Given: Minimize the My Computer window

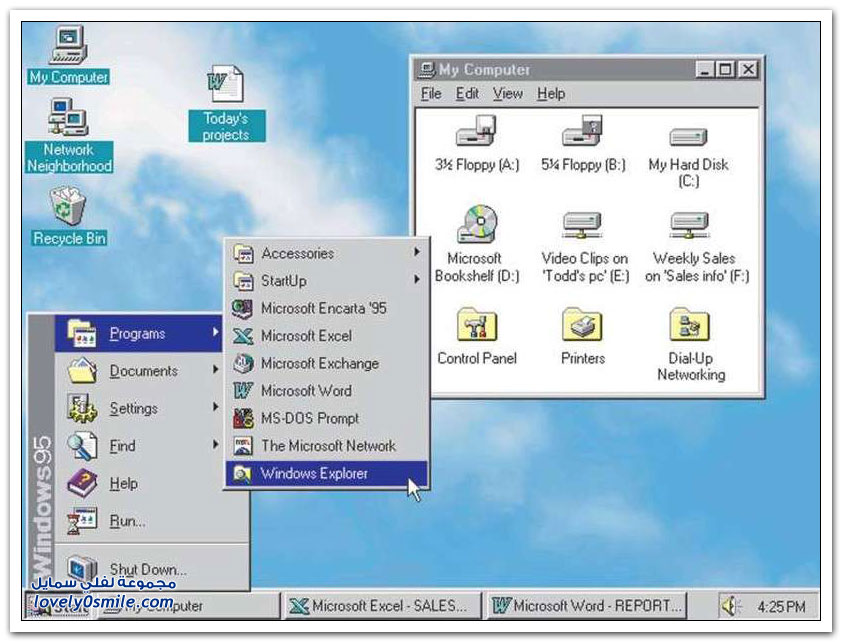Looking at the screenshot, I should (x=706, y=70).
